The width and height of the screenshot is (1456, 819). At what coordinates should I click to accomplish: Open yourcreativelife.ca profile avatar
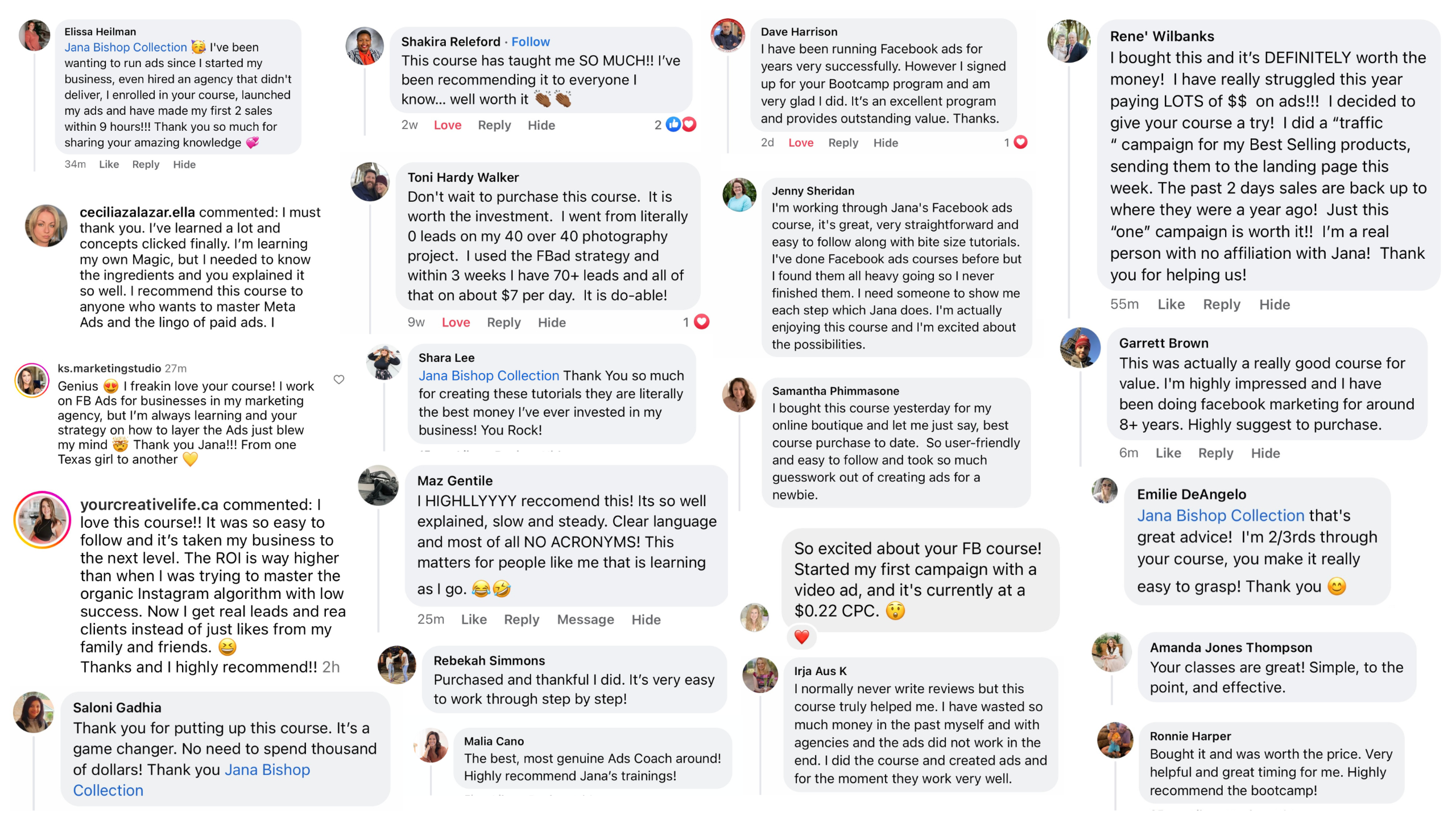pyautogui.click(x=42, y=520)
